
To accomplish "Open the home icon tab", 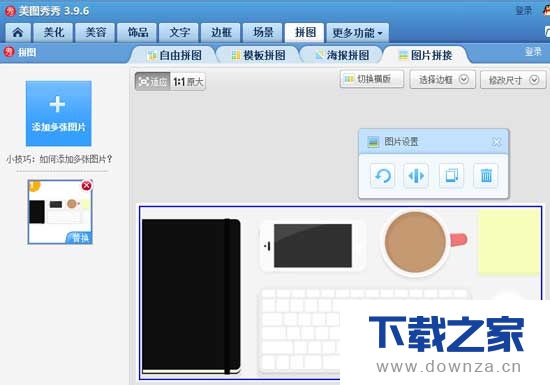I will 18,33.
